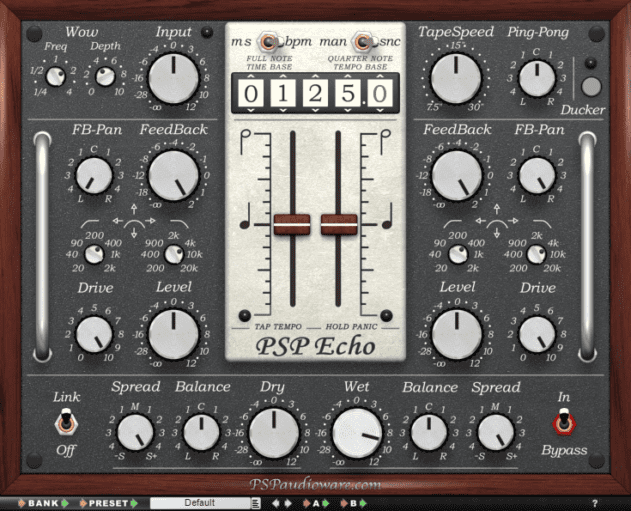
Task: Flip the ms/bpm toggle switch
Action: coord(270,42)
